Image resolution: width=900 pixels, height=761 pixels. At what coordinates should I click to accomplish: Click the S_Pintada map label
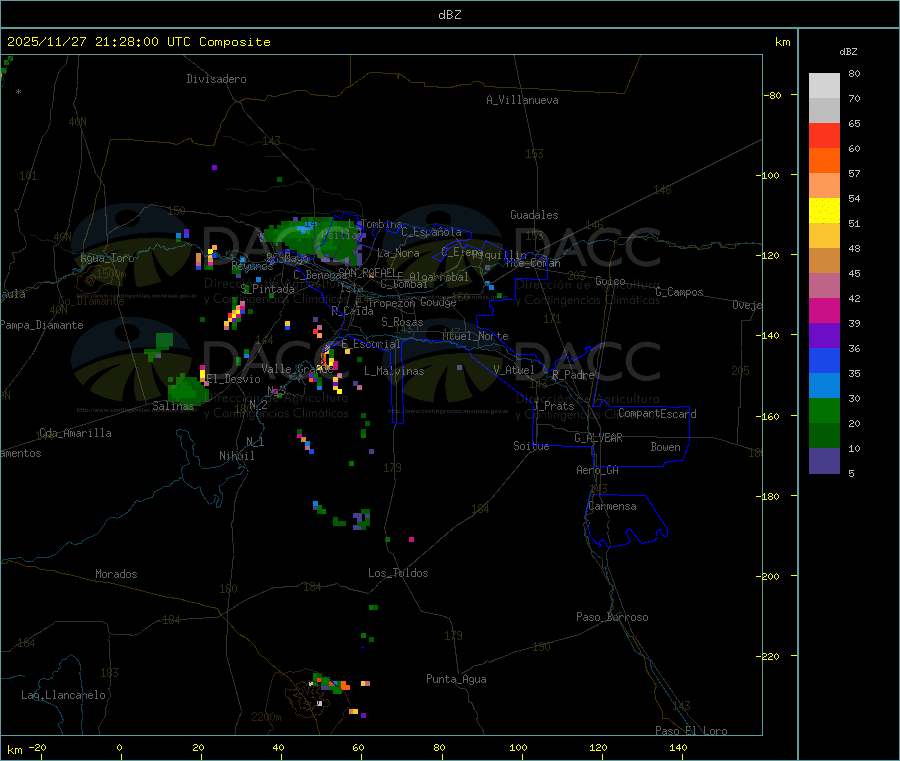(x=267, y=289)
